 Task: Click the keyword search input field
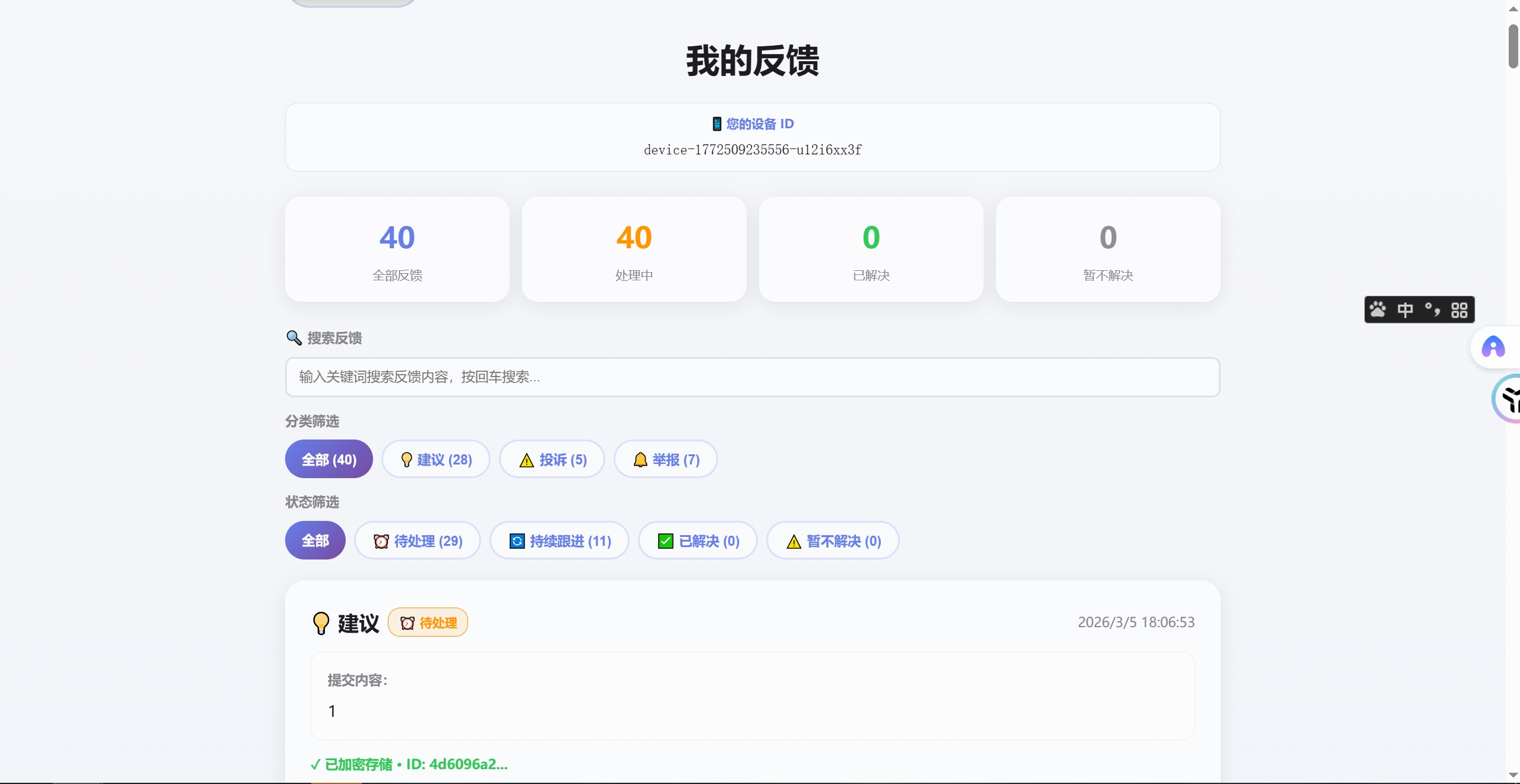[x=751, y=377]
